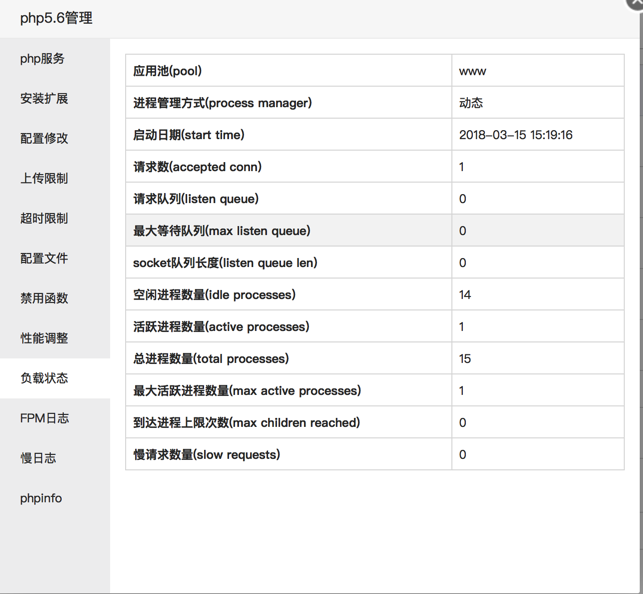The width and height of the screenshot is (643, 594).
Task: Click the max listen queue value 0
Action: 463,231
